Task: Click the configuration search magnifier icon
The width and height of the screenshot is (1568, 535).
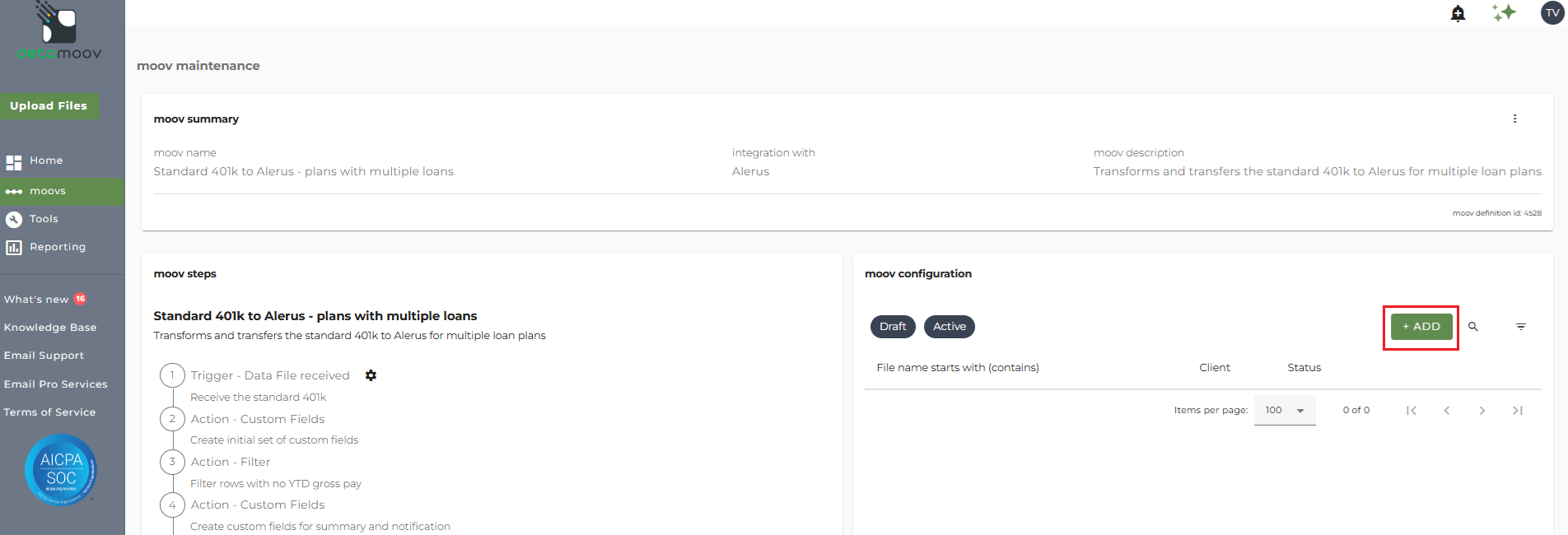Action: tap(1473, 327)
